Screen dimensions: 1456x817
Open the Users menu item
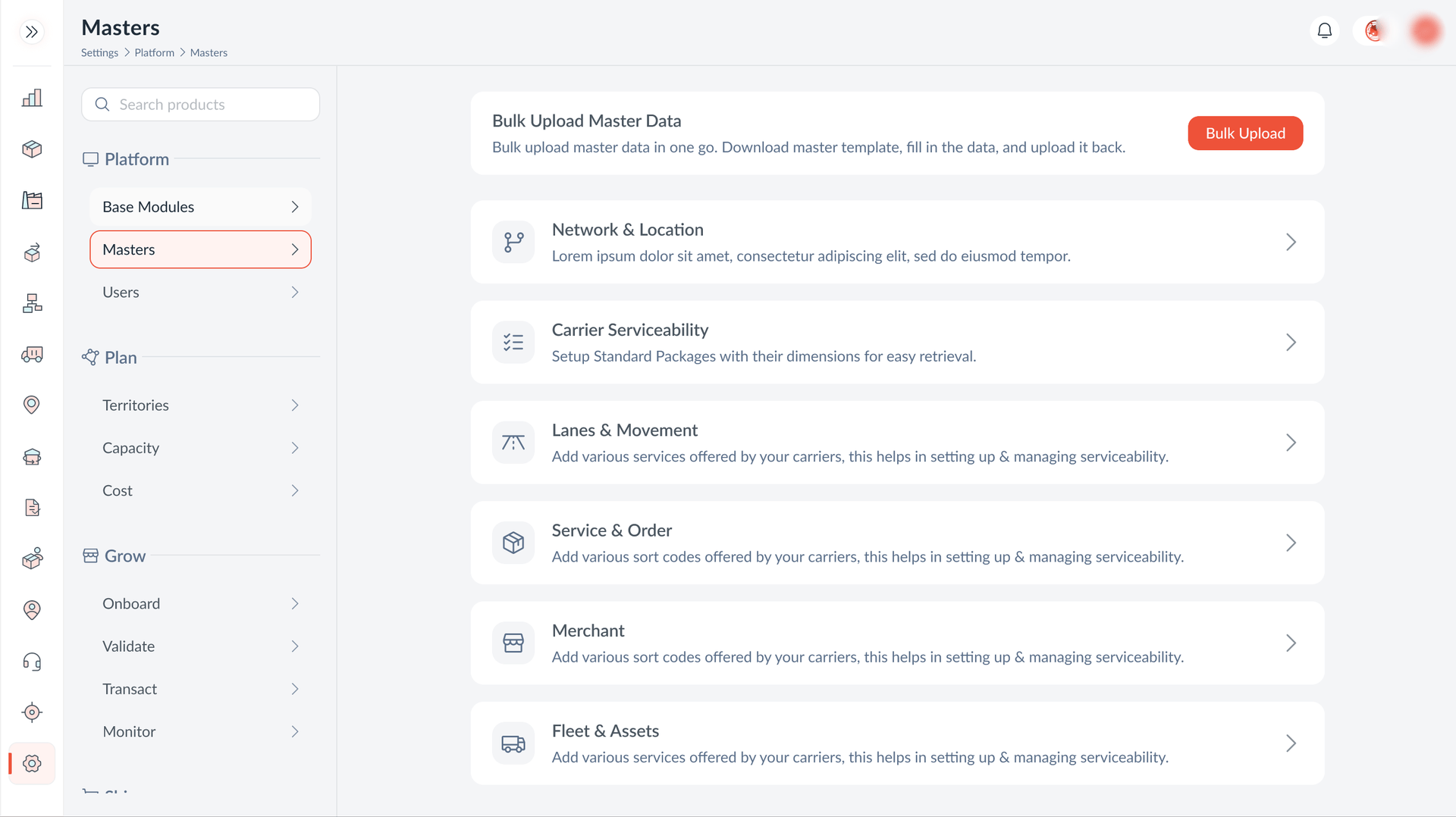point(200,292)
